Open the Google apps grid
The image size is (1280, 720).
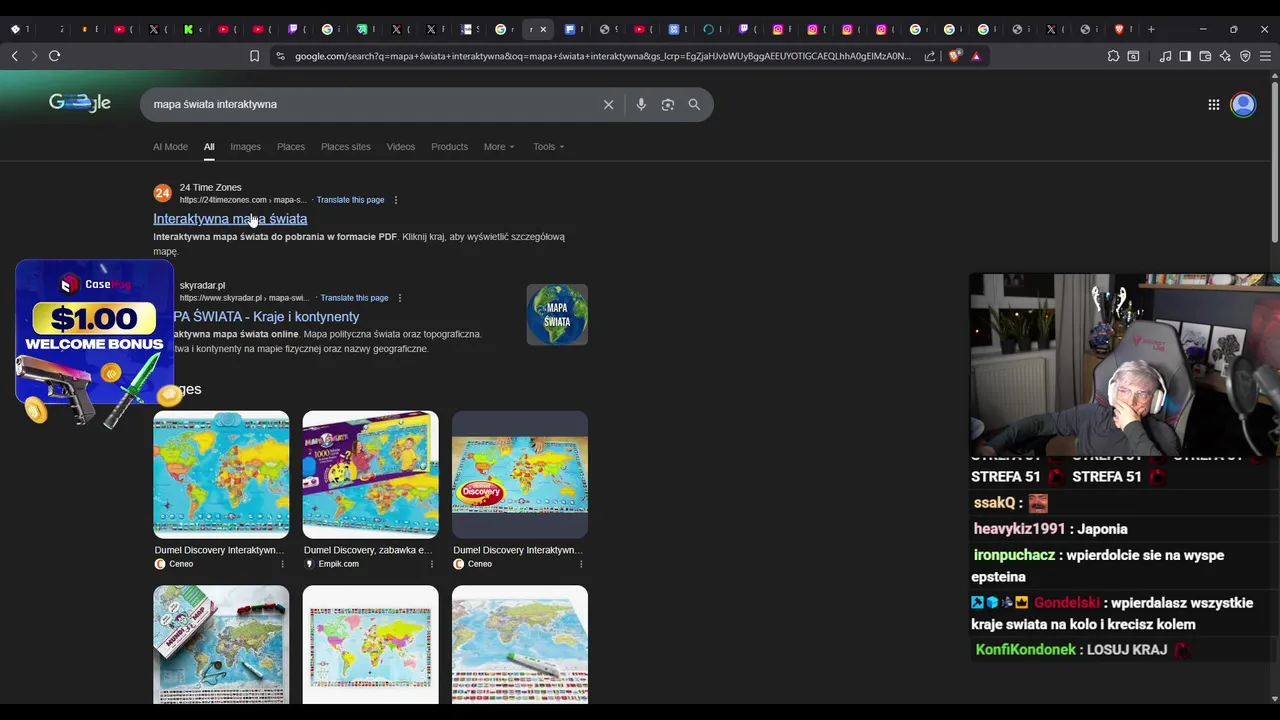click(1213, 104)
